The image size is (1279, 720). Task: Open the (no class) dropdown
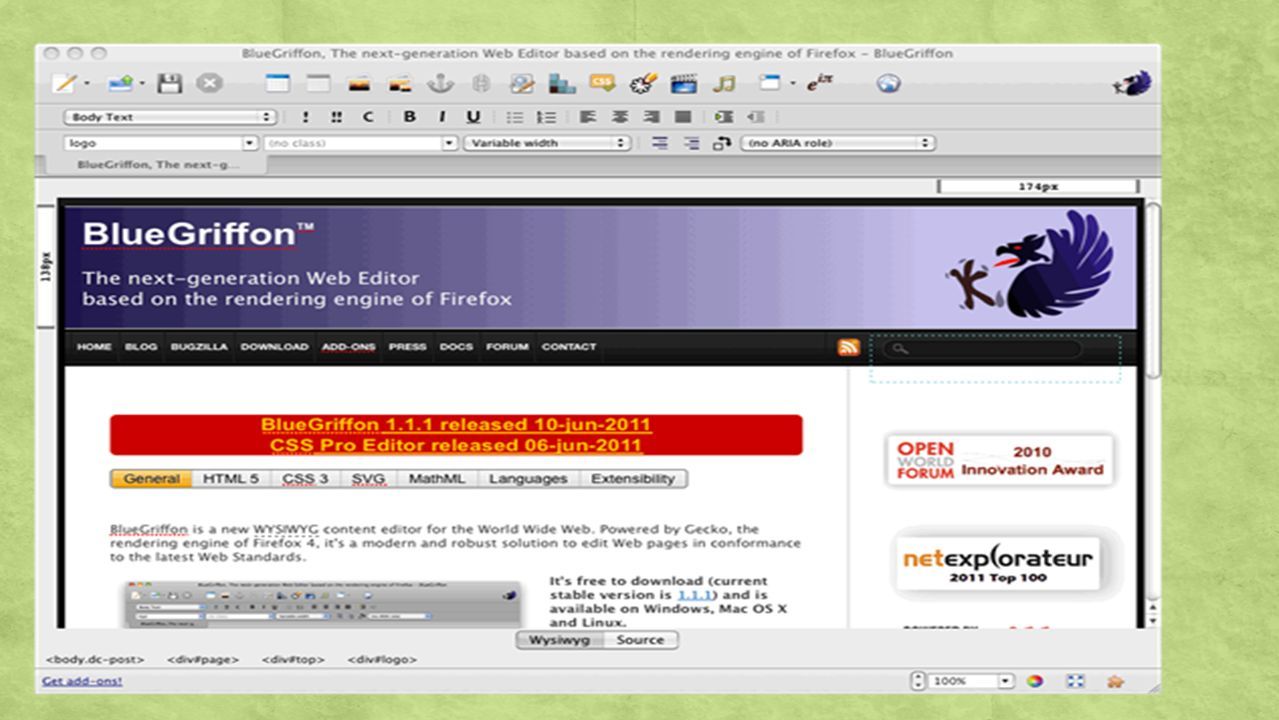(361, 143)
